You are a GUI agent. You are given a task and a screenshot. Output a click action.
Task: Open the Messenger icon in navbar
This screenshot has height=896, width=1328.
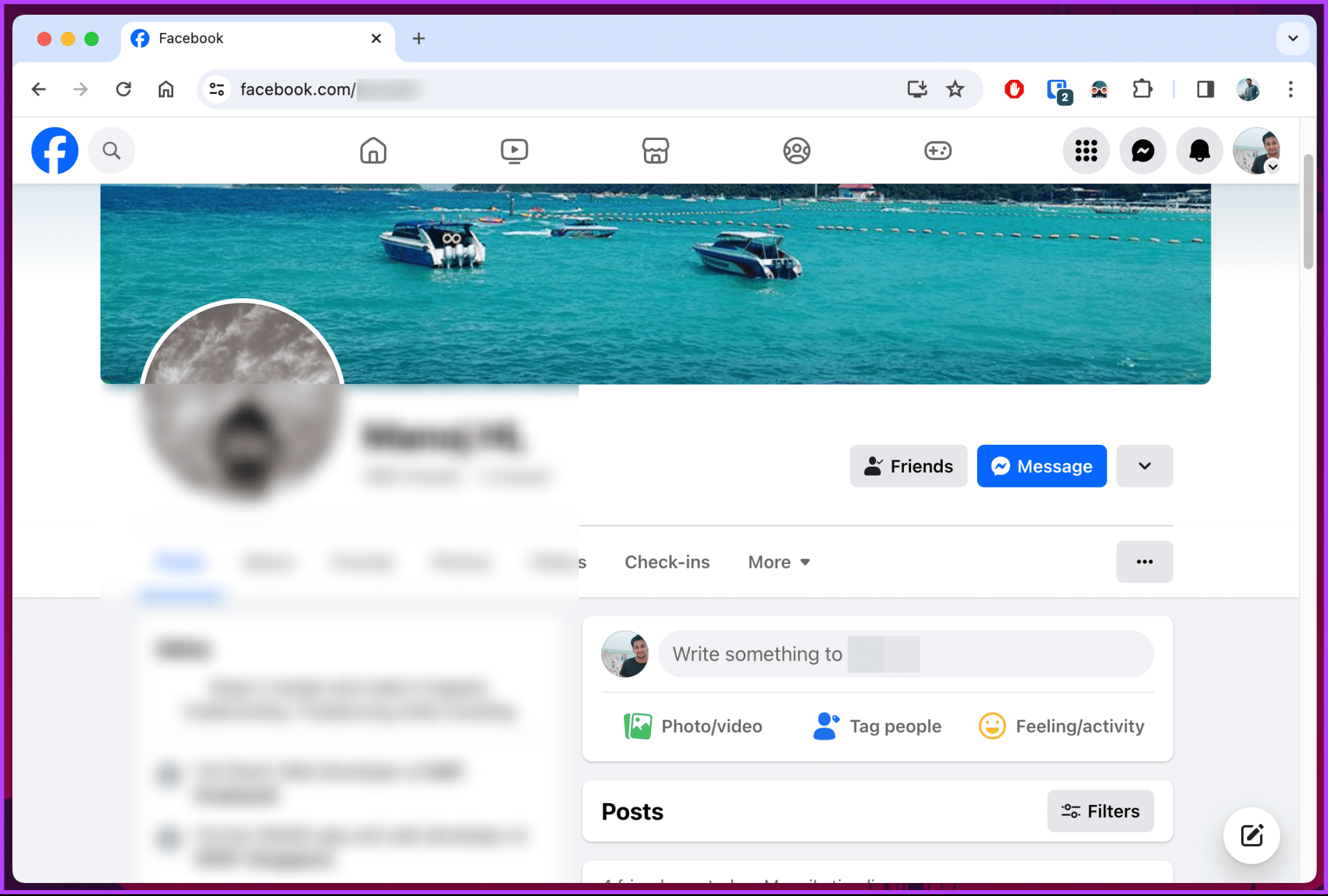point(1143,150)
